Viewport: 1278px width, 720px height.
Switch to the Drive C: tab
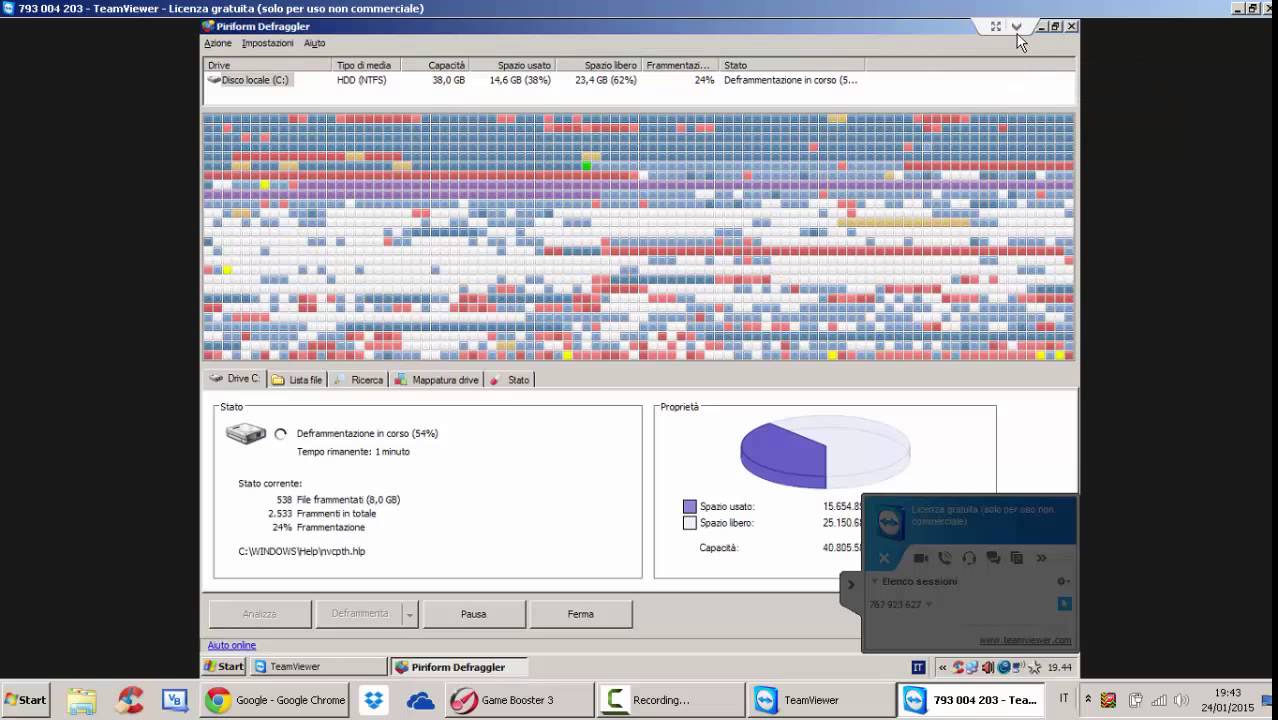pos(234,379)
